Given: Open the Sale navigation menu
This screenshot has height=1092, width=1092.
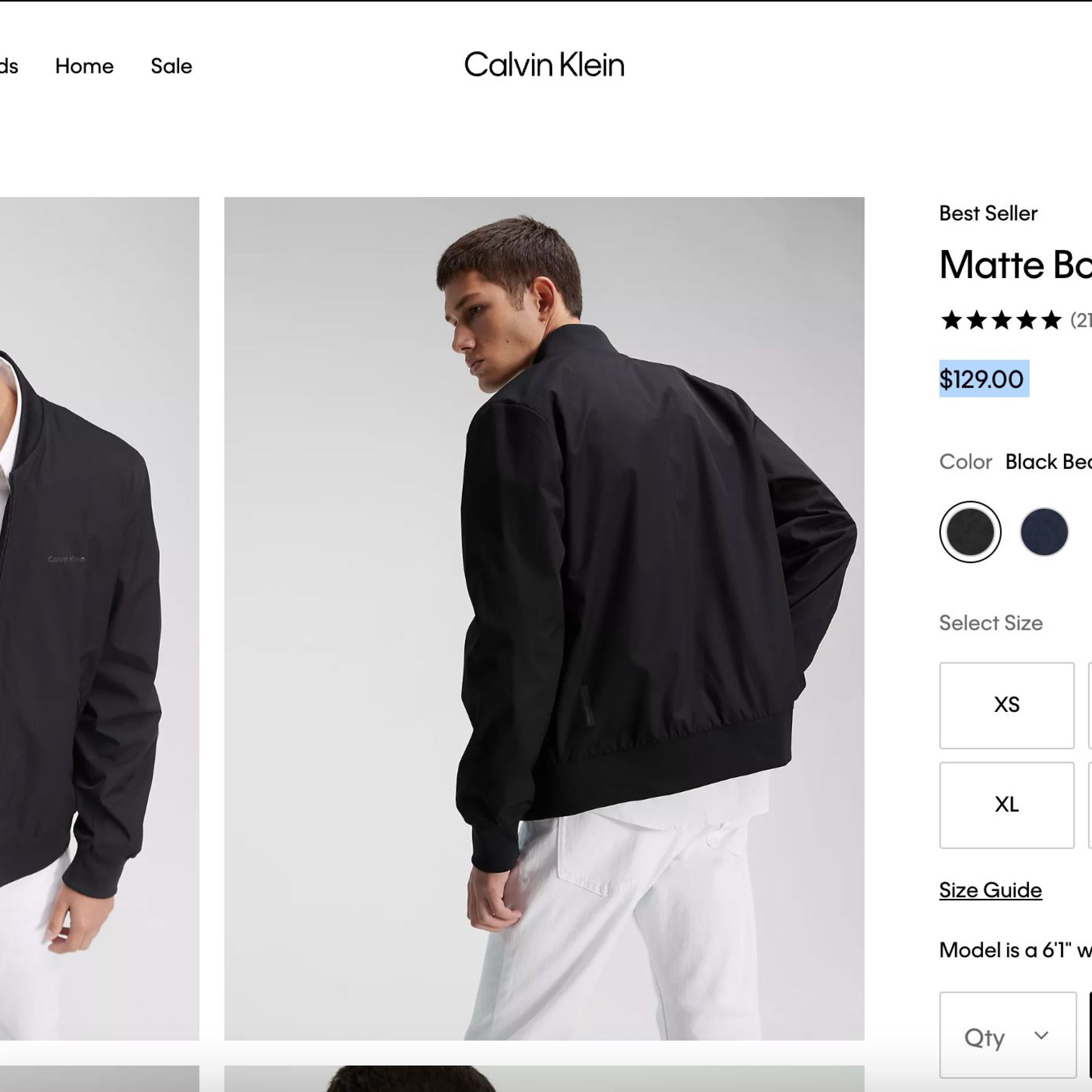Looking at the screenshot, I should (x=171, y=67).
